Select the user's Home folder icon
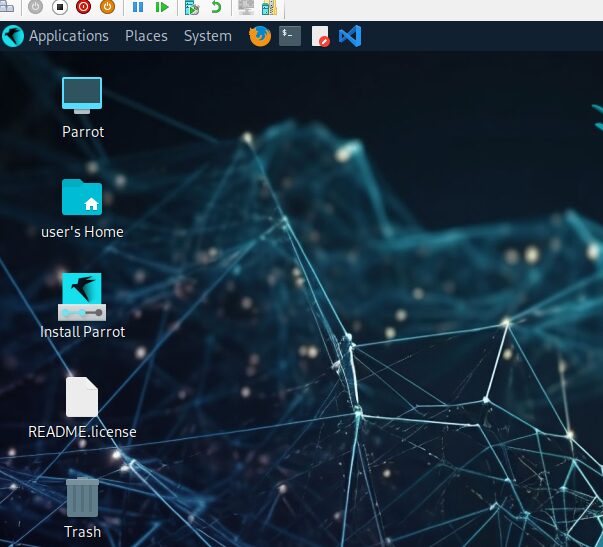The image size is (603, 547). [x=82, y=197]
